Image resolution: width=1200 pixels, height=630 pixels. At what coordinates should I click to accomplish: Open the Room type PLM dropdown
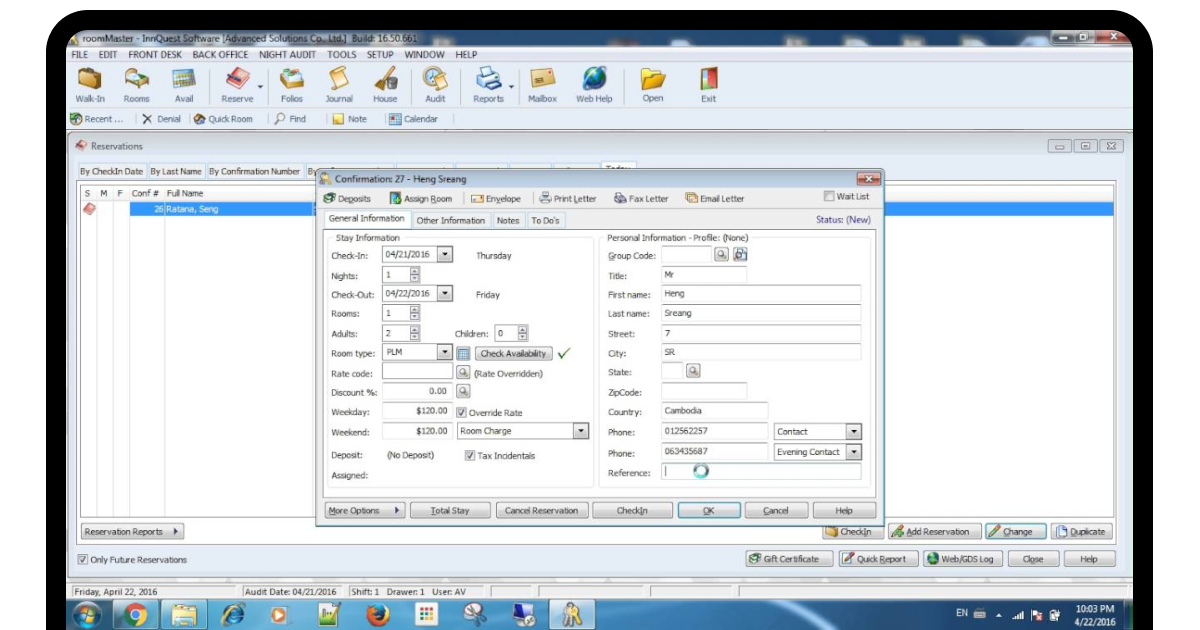(445, 353)
